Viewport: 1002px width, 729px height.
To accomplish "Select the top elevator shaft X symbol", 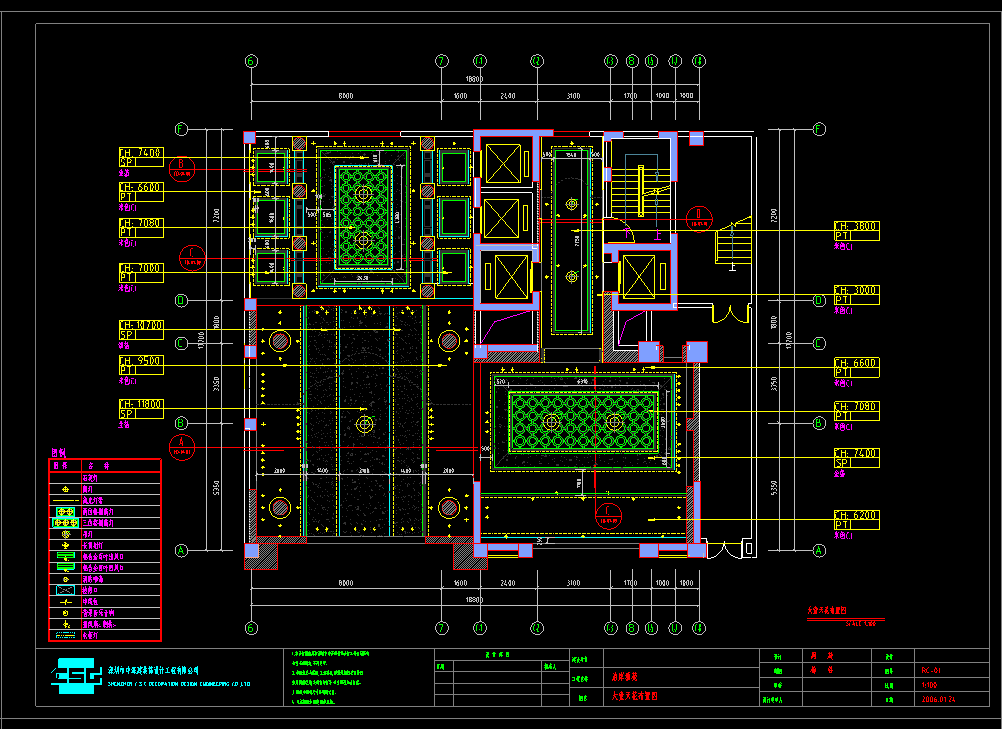I will click(502, 163).
